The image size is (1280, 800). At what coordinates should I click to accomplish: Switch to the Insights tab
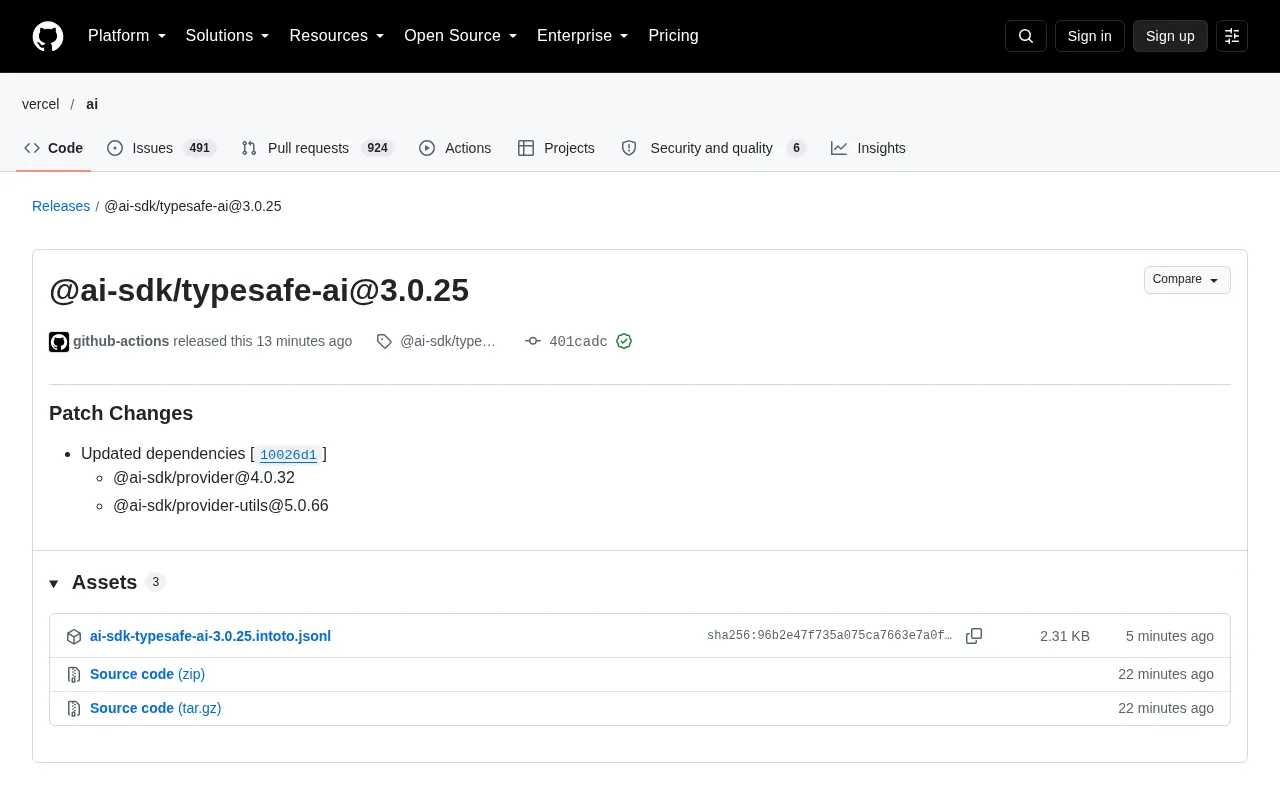click(x=868, y=148)
